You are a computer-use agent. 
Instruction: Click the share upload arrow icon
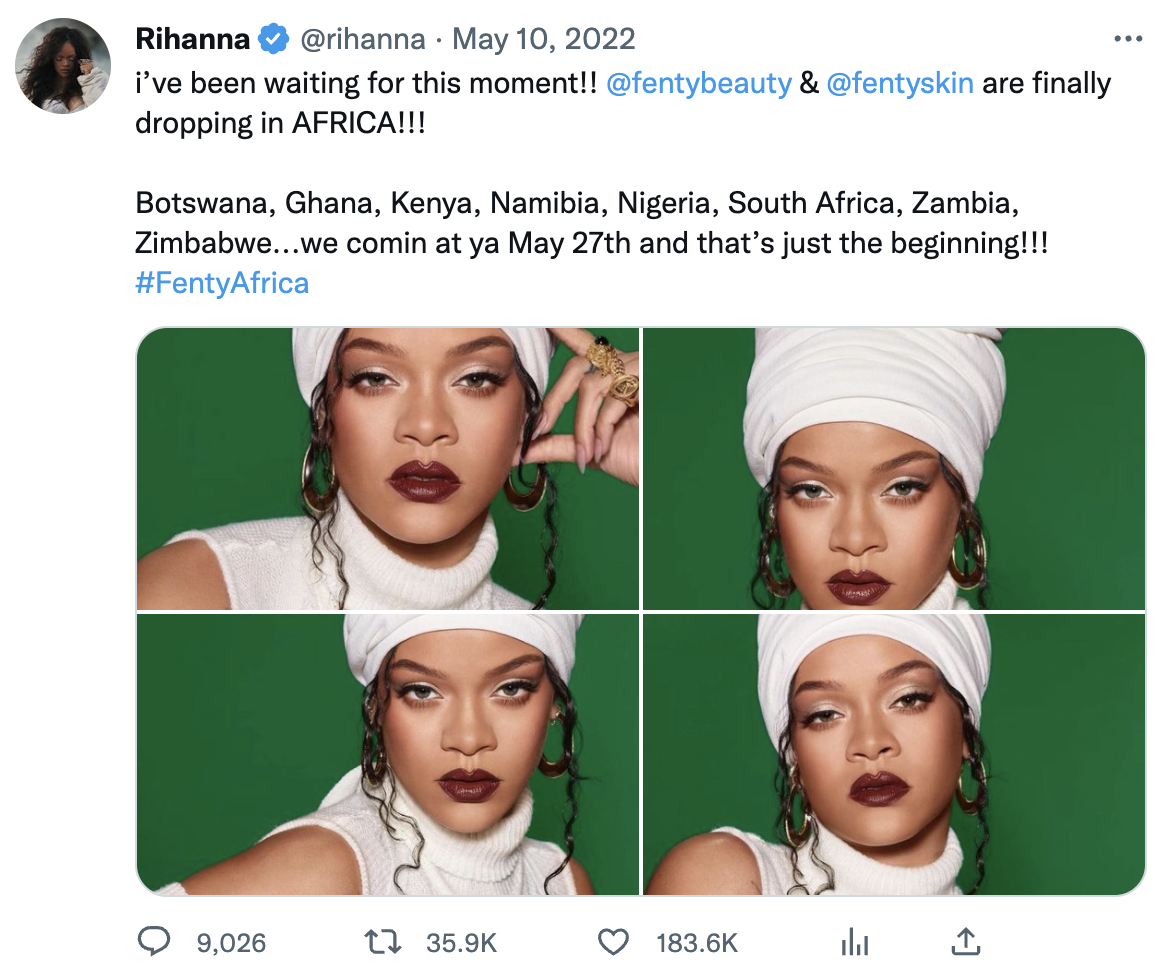963,942
